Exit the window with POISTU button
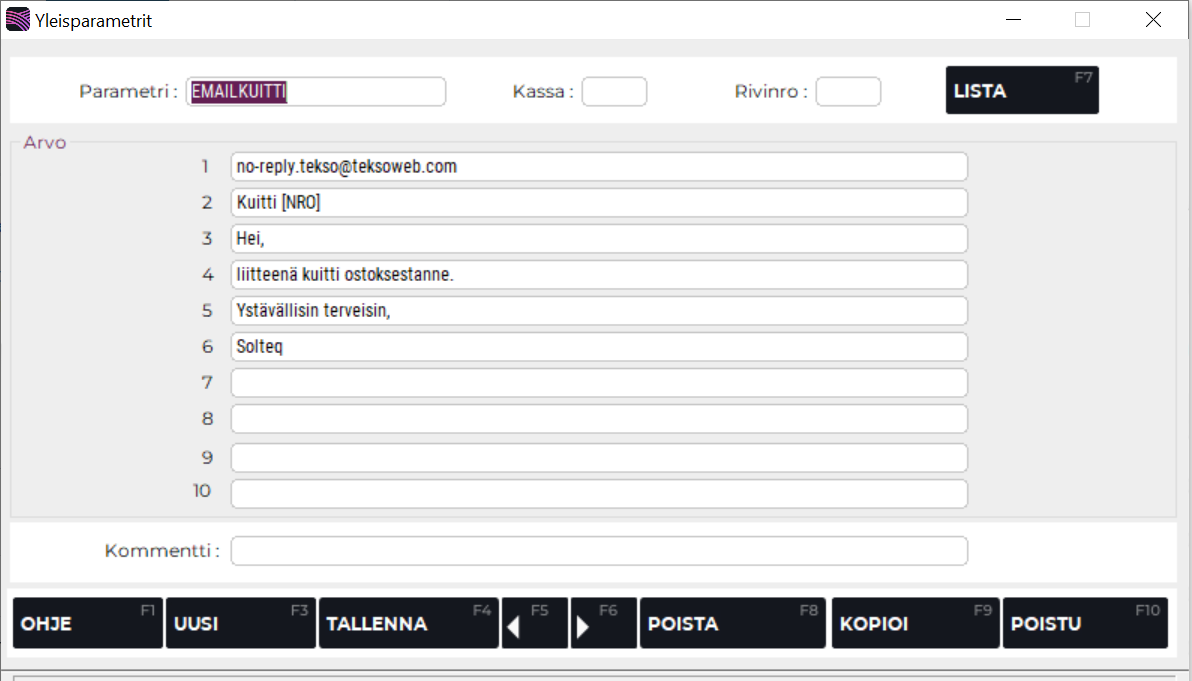 [x=1084, y=623]
